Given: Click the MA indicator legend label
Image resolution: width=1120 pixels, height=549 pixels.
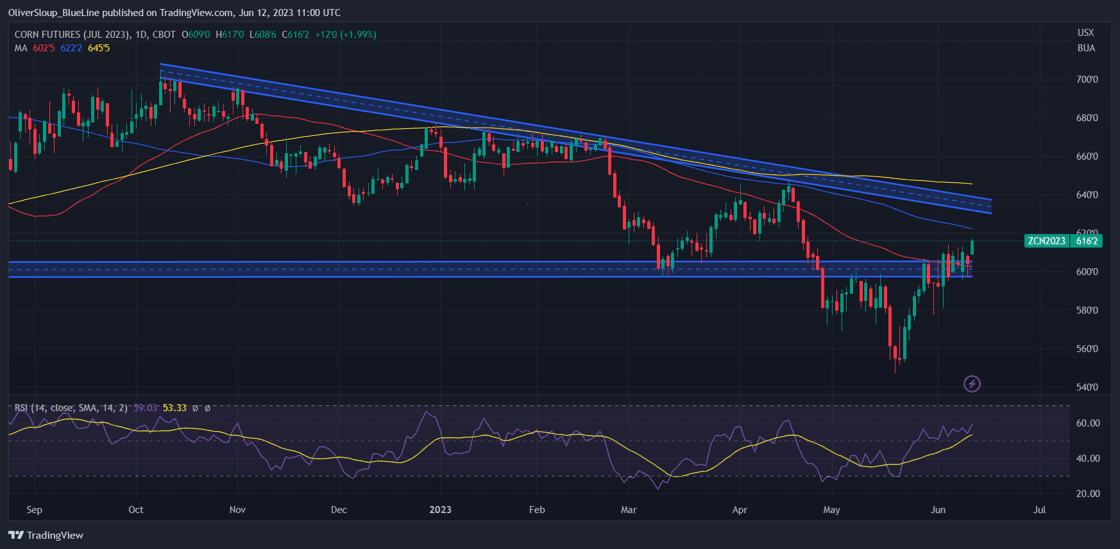Looking at the screenshot, I should [x=21, y=47].
